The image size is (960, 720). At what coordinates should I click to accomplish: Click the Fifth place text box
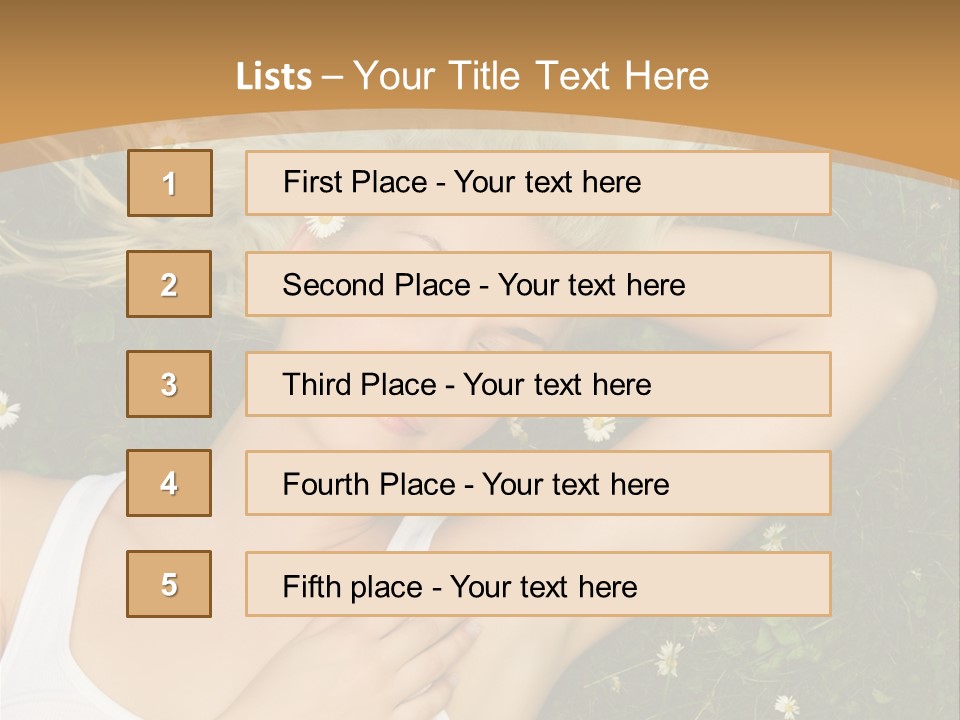click(x=538, y=585)
